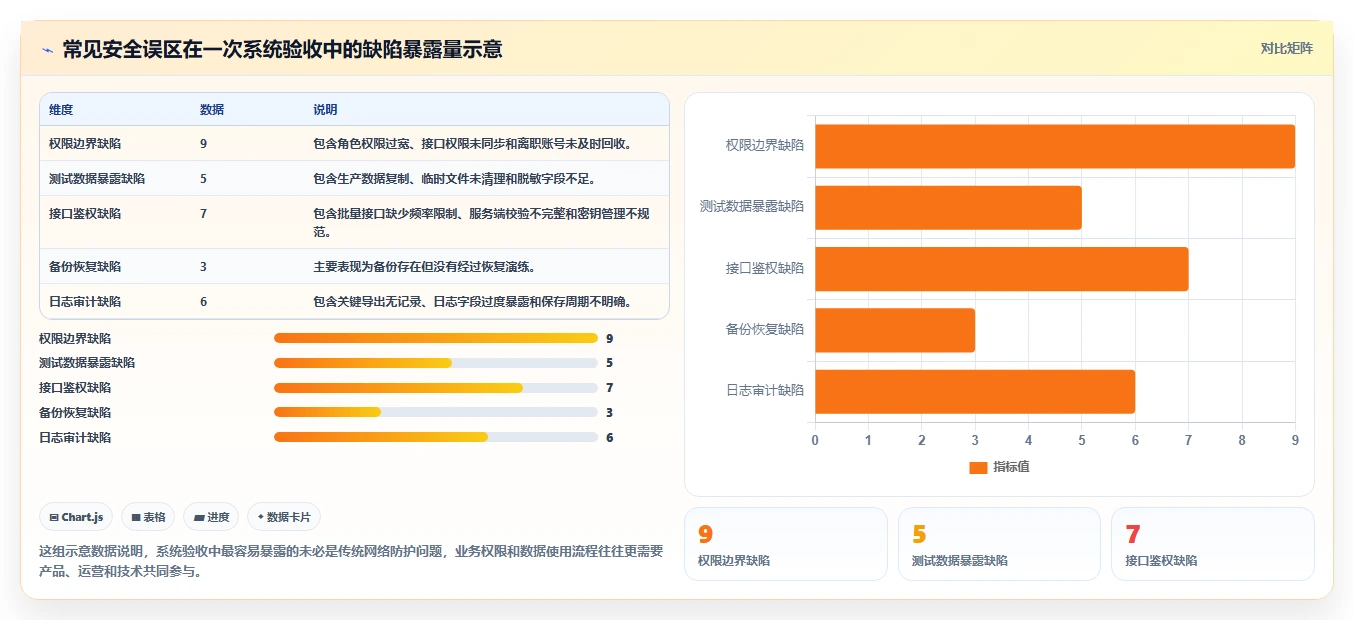Click the 对比矩阵 label in the header
Viewport: 1354px width, 620px height.
[1287, 48]
